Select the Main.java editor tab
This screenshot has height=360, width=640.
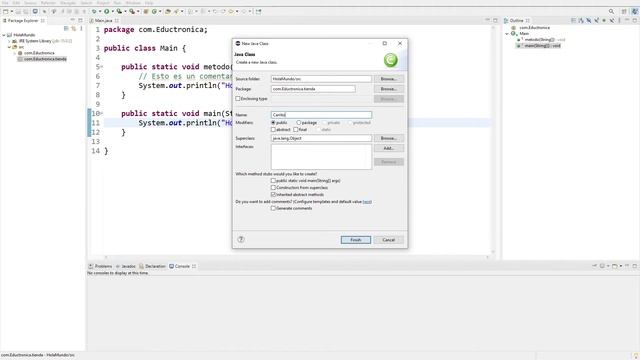tap(104, 20)
